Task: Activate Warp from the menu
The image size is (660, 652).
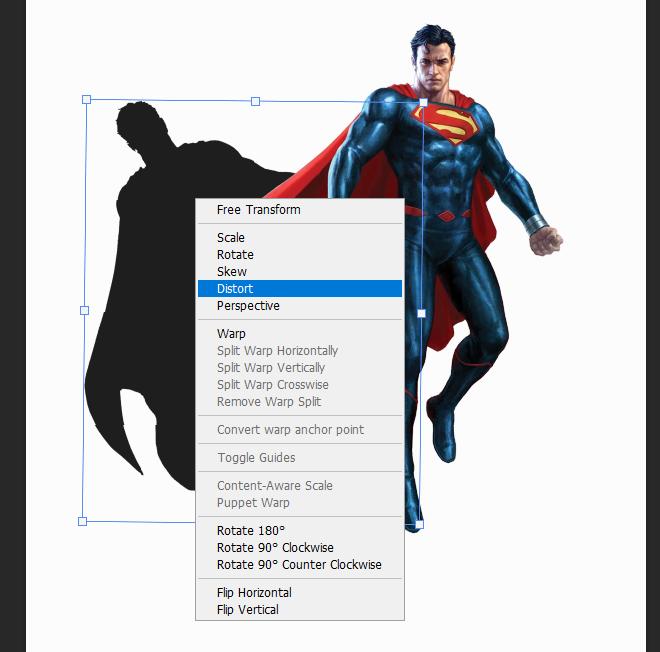Action: pyautogui.click(x=300, y=333)
